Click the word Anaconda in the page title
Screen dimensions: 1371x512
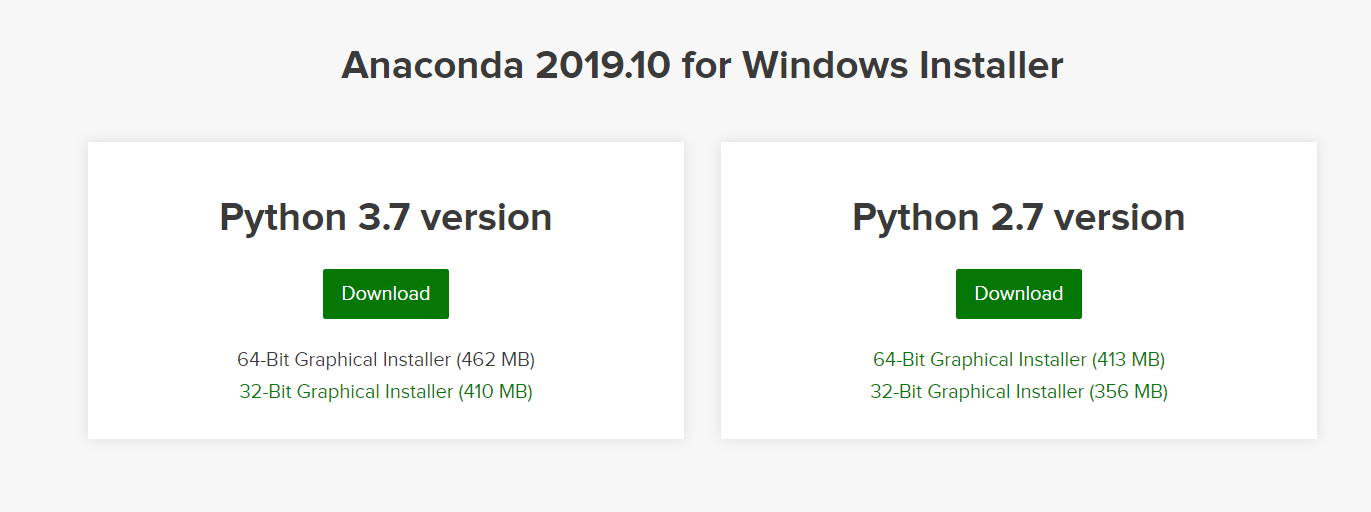click(x=433, y=66)
